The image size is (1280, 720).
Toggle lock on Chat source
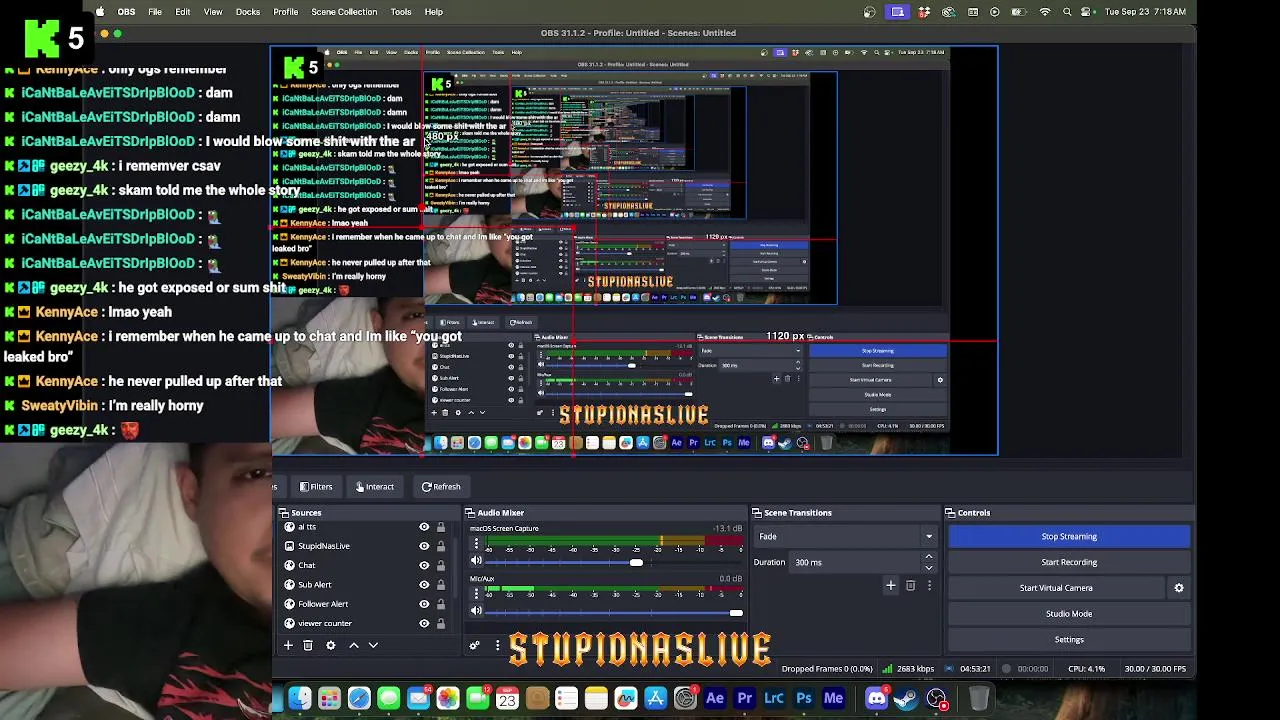click(440, 565)
